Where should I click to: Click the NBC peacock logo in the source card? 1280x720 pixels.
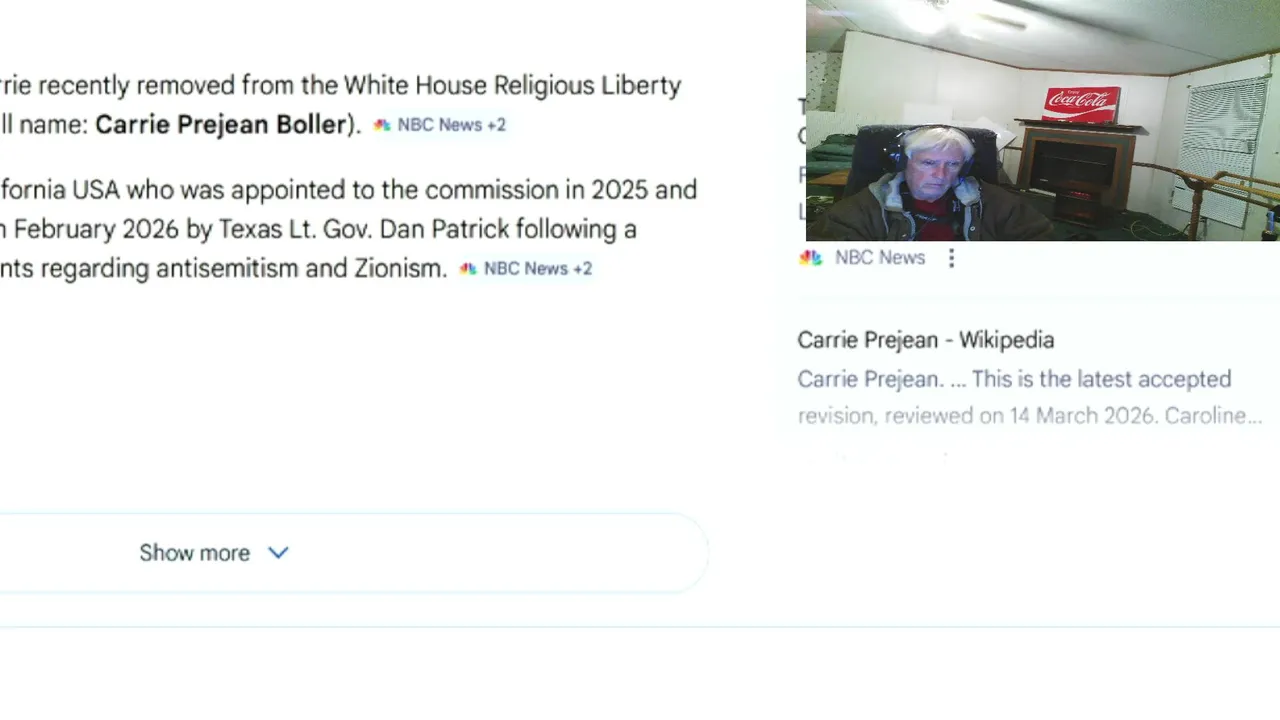(810, 258)
